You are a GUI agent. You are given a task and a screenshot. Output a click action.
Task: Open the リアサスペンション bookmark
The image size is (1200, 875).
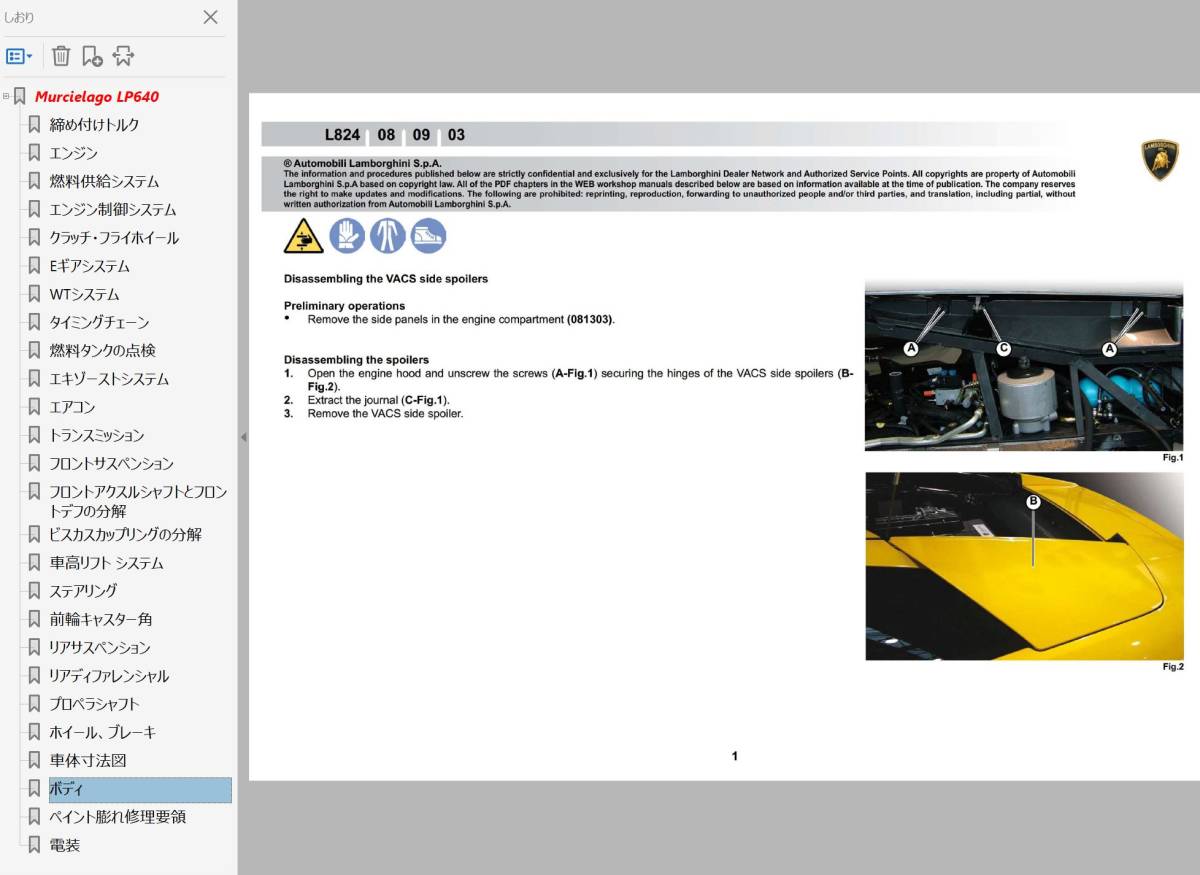99,647
